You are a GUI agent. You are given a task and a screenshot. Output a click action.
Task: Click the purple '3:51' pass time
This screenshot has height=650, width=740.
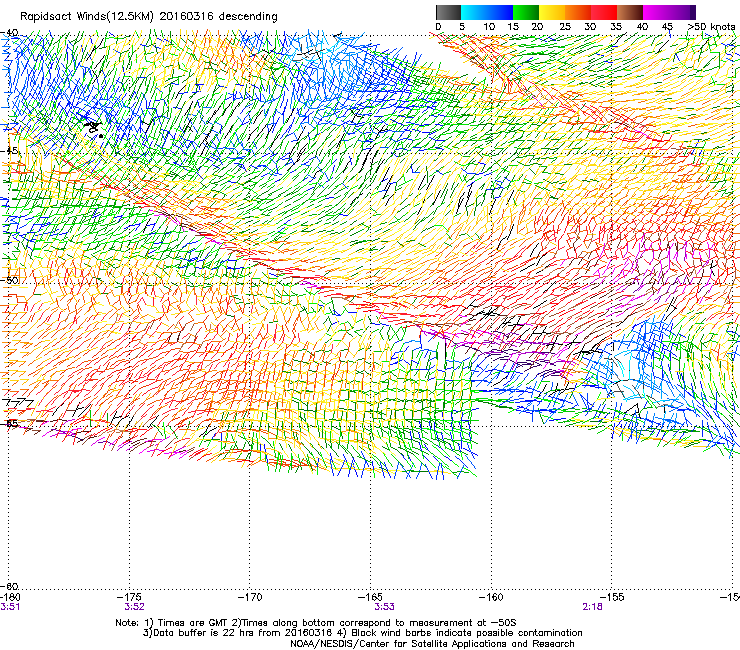(x=10, y=607)
